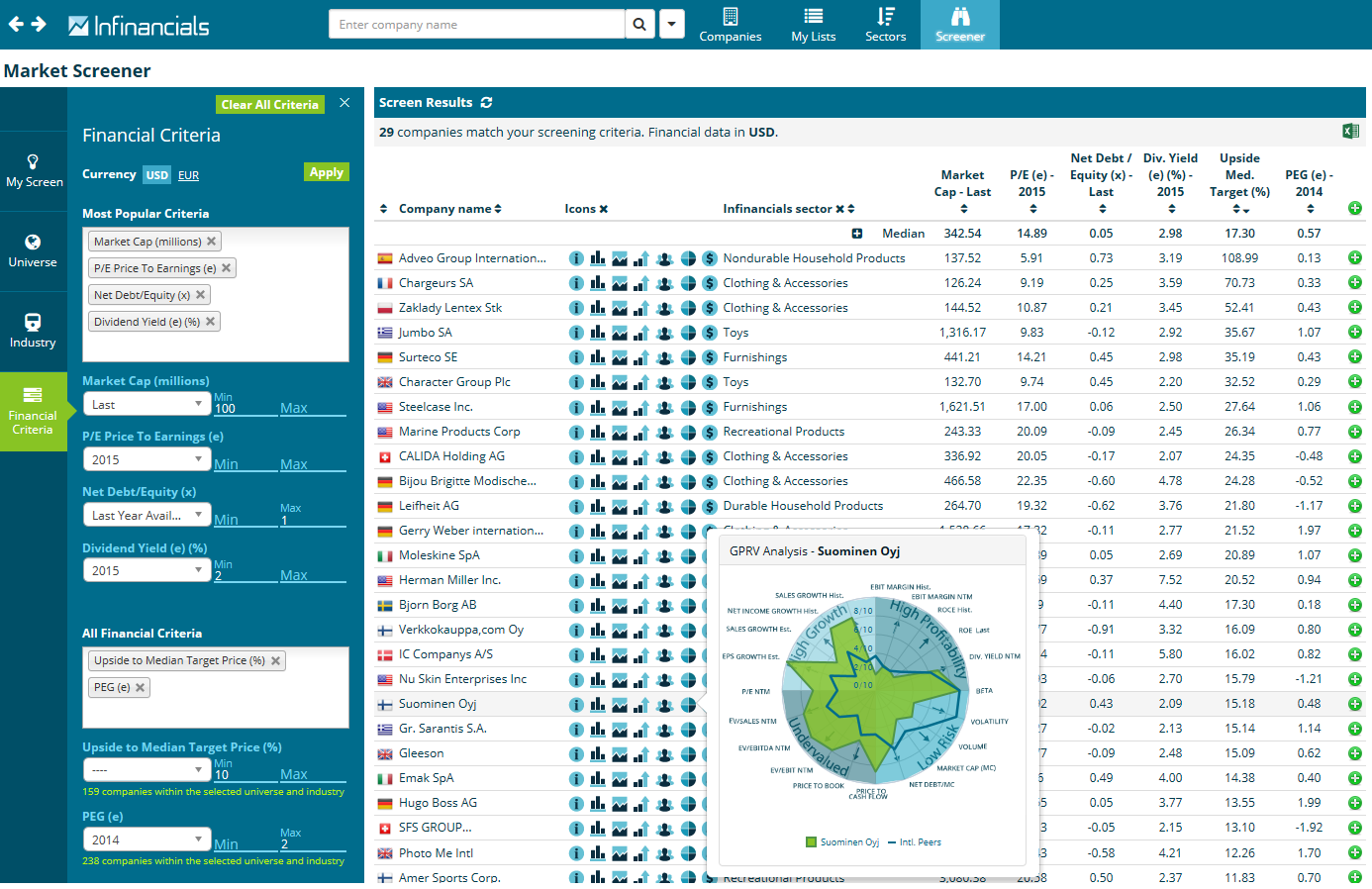Go forward with the right arrow
Image resolution: width=1372 pixels, height=889 pixels.
point(39,24)
